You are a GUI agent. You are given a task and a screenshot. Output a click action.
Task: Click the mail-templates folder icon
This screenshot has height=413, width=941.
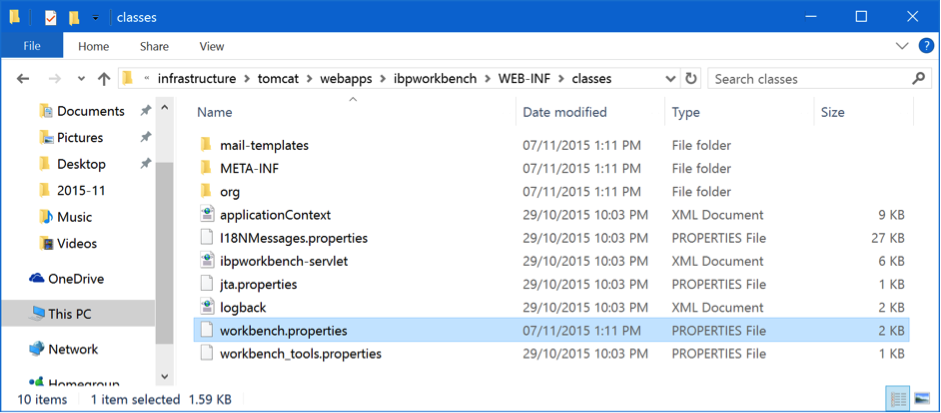tap(206, 145)
